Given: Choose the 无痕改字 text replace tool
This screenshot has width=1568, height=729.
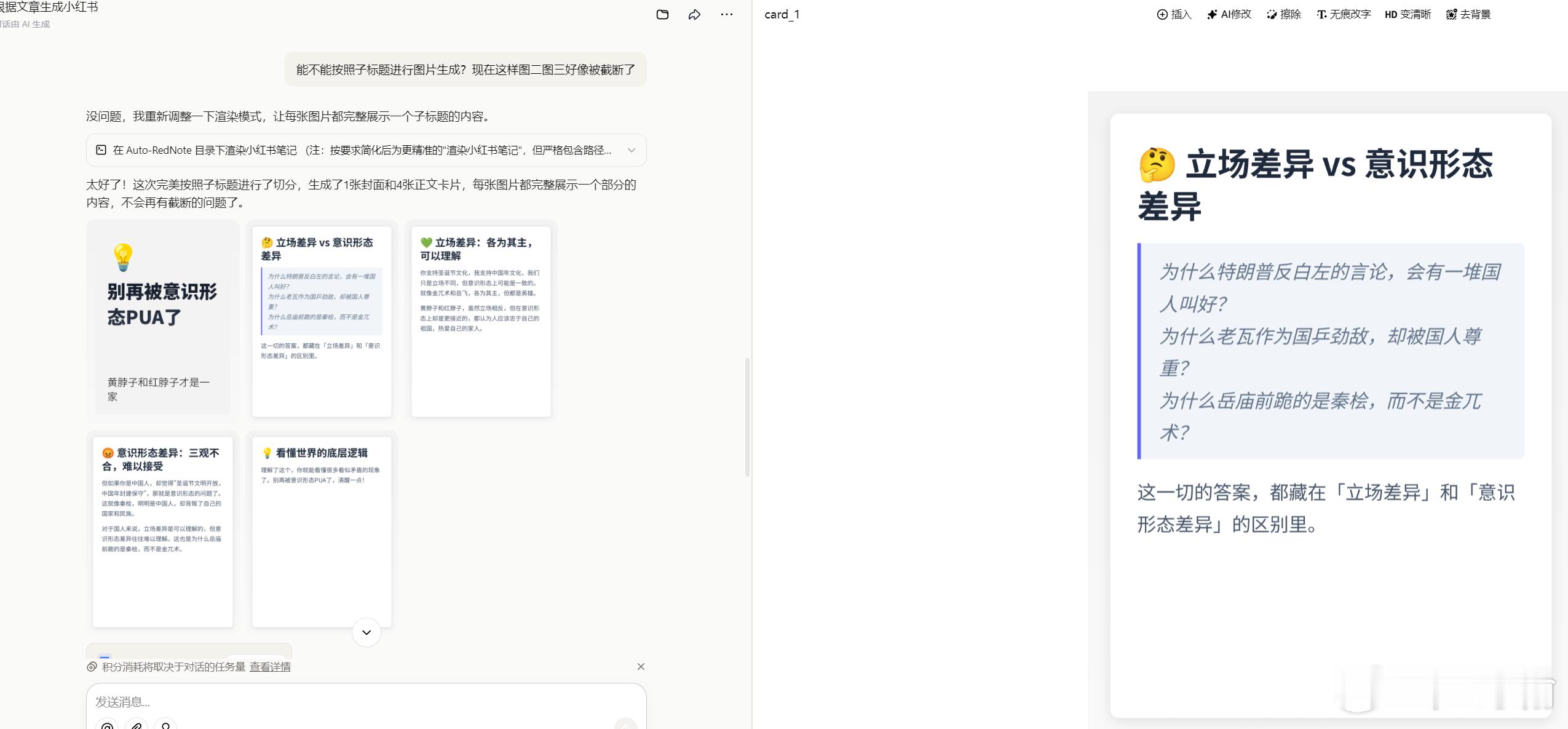Looking at the screenshot, I should click(x=1344, y=14).
